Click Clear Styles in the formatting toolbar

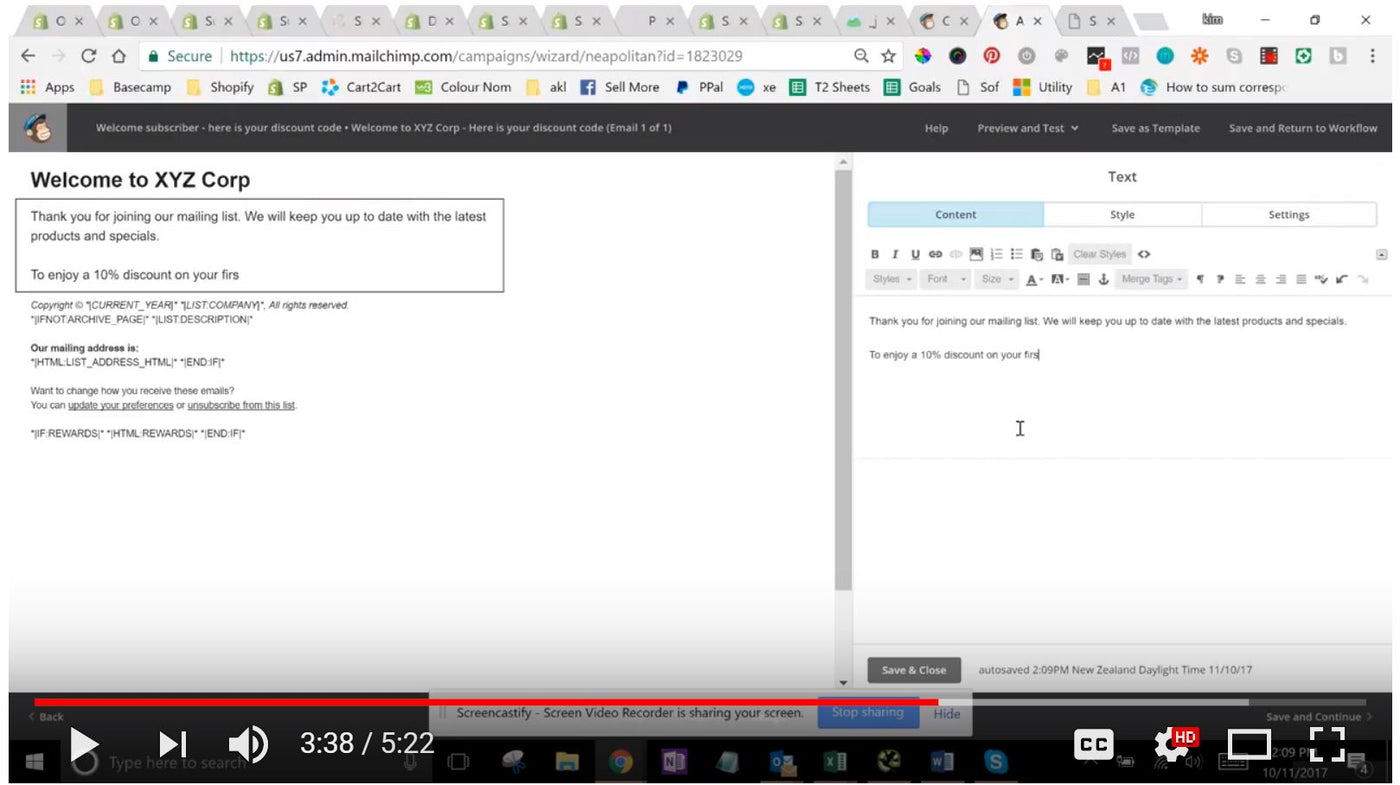(x=1099, y=254)
